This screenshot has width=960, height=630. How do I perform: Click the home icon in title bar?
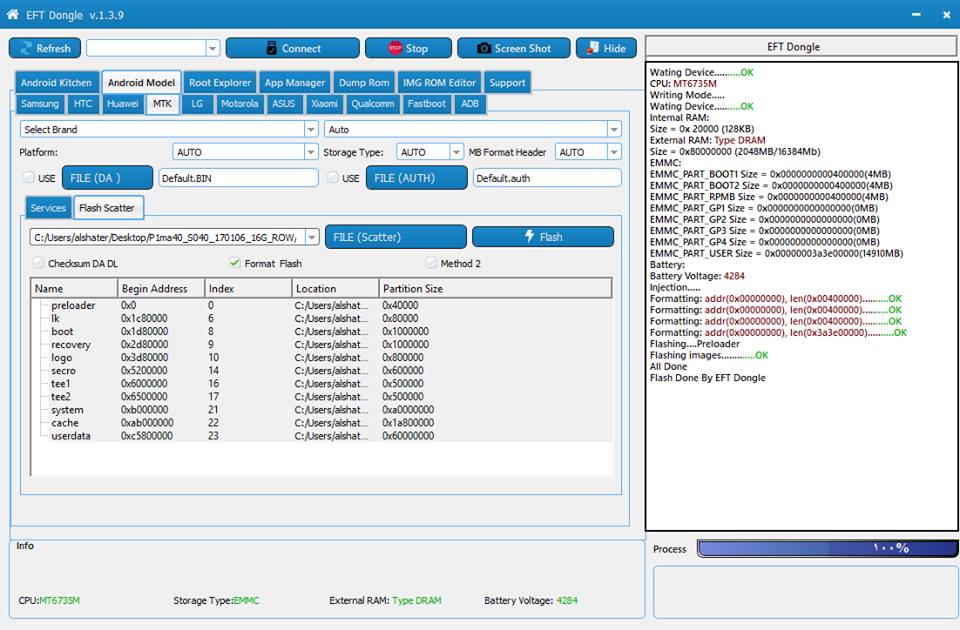(x=13, y=14)
